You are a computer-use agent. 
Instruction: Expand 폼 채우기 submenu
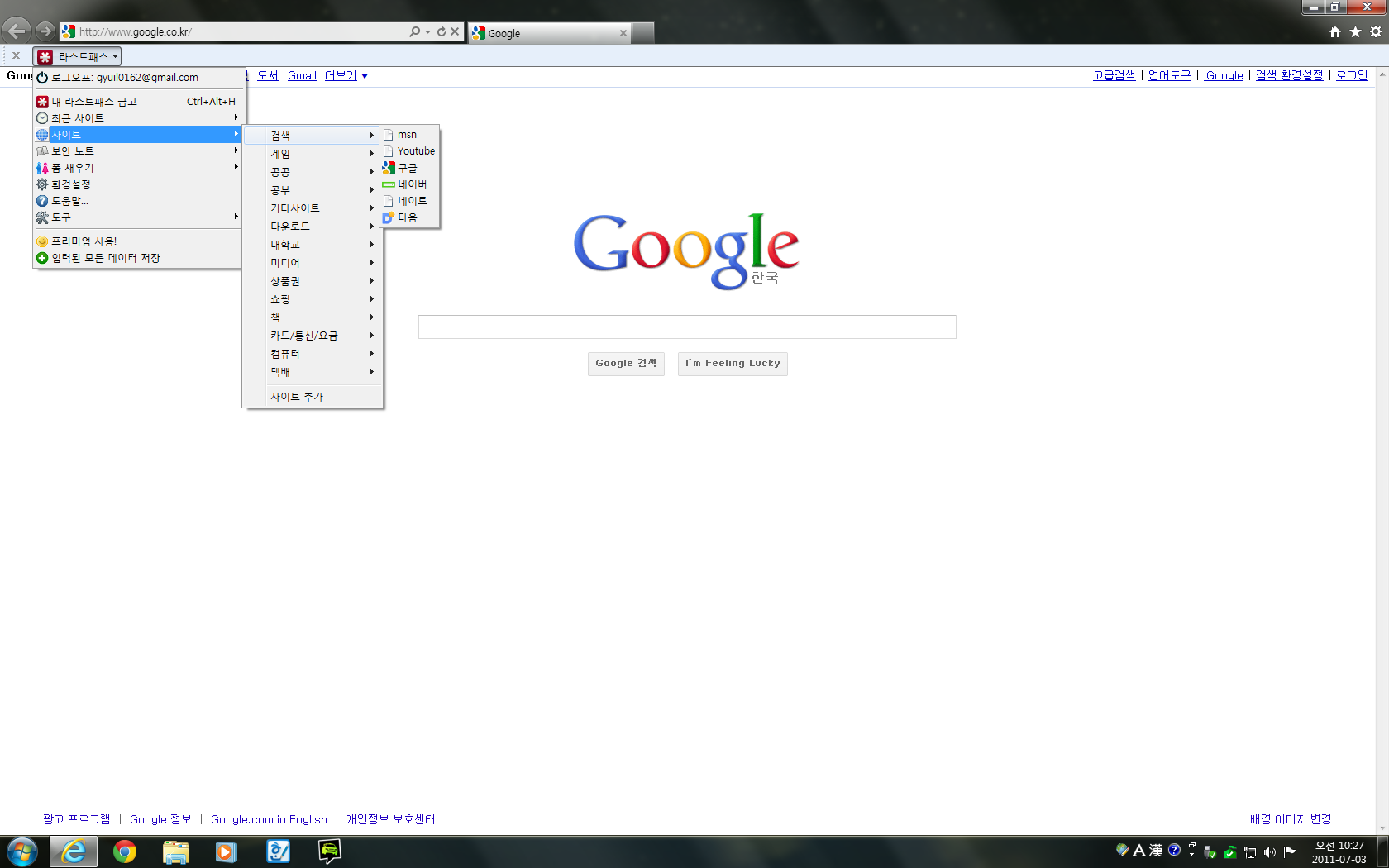click(x=137, y=167)
